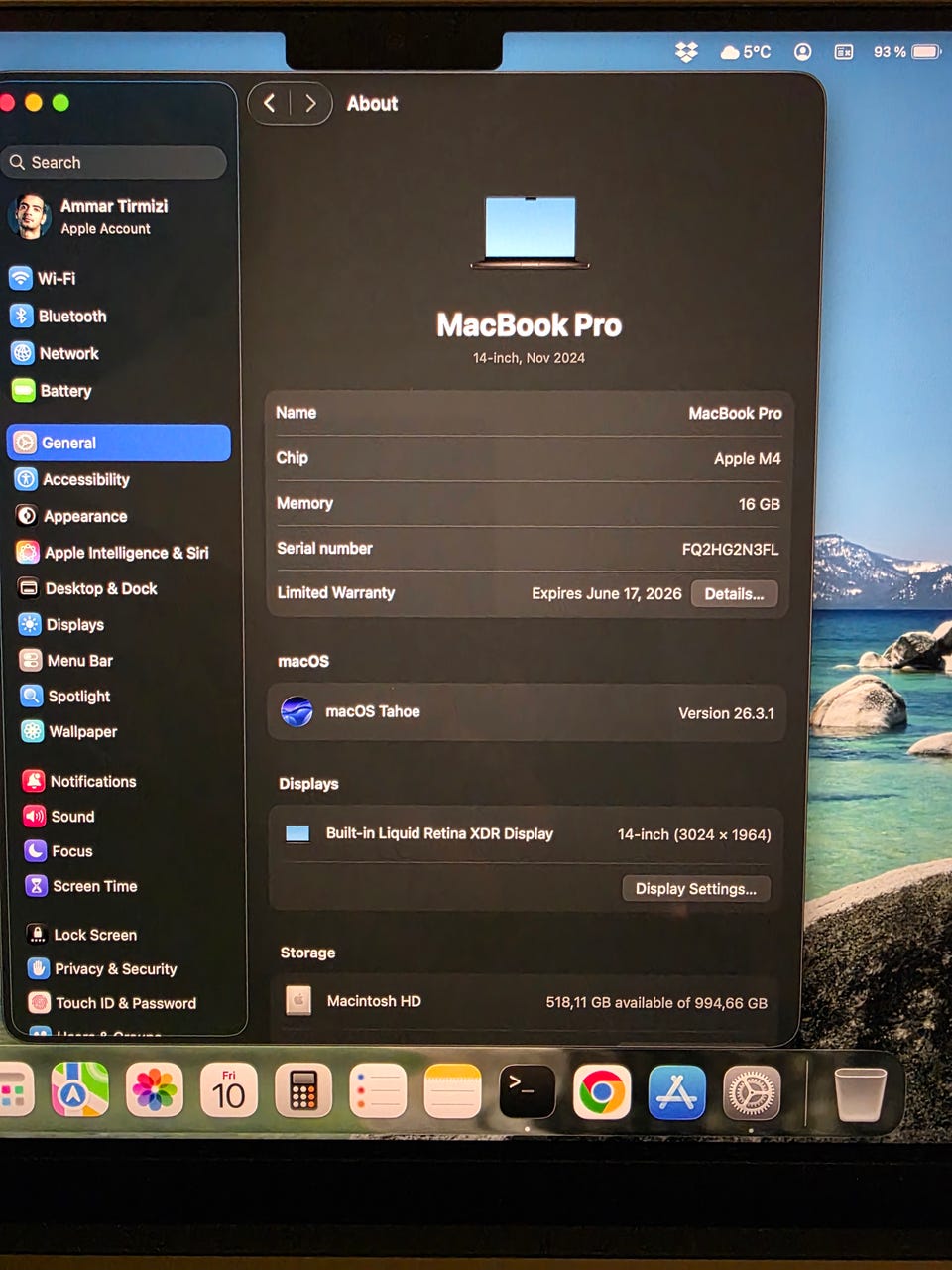Click the 5°C weather menu bar item
Image resolution: width=952 pixels, height=1270 pixels.
[746, 52]
